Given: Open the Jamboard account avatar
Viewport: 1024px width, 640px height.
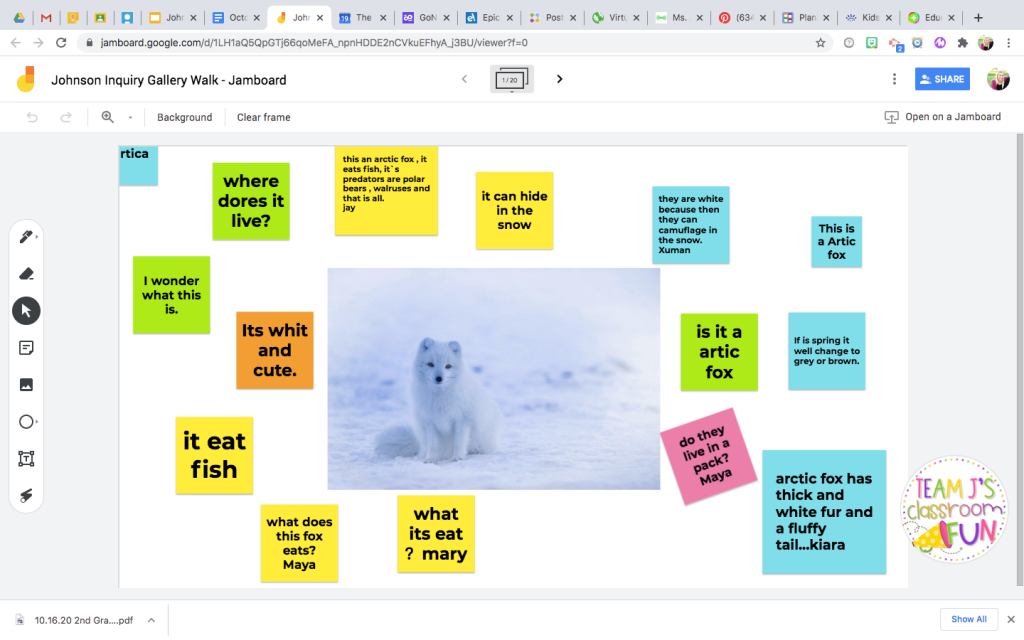Looking at the screenshot, I should click(998, 79).
